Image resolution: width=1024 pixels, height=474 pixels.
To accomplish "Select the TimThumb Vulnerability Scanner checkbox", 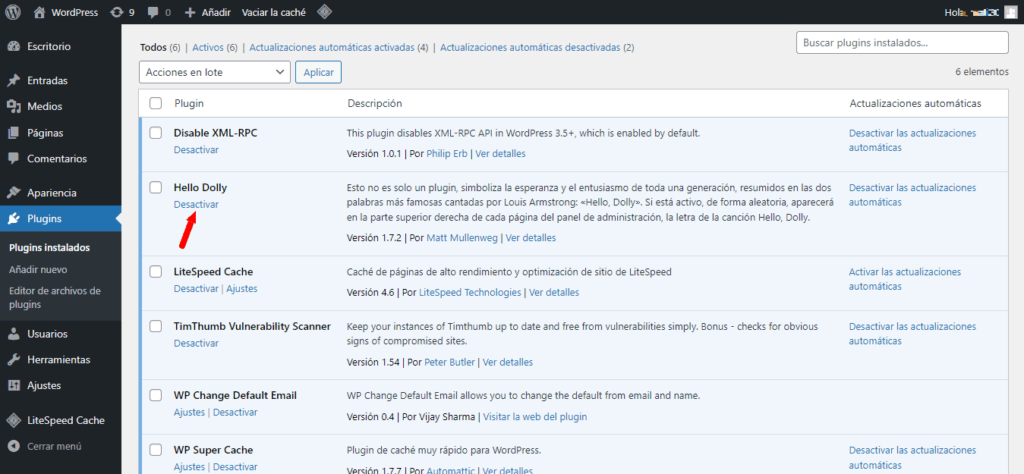I will tap(155, 326).
